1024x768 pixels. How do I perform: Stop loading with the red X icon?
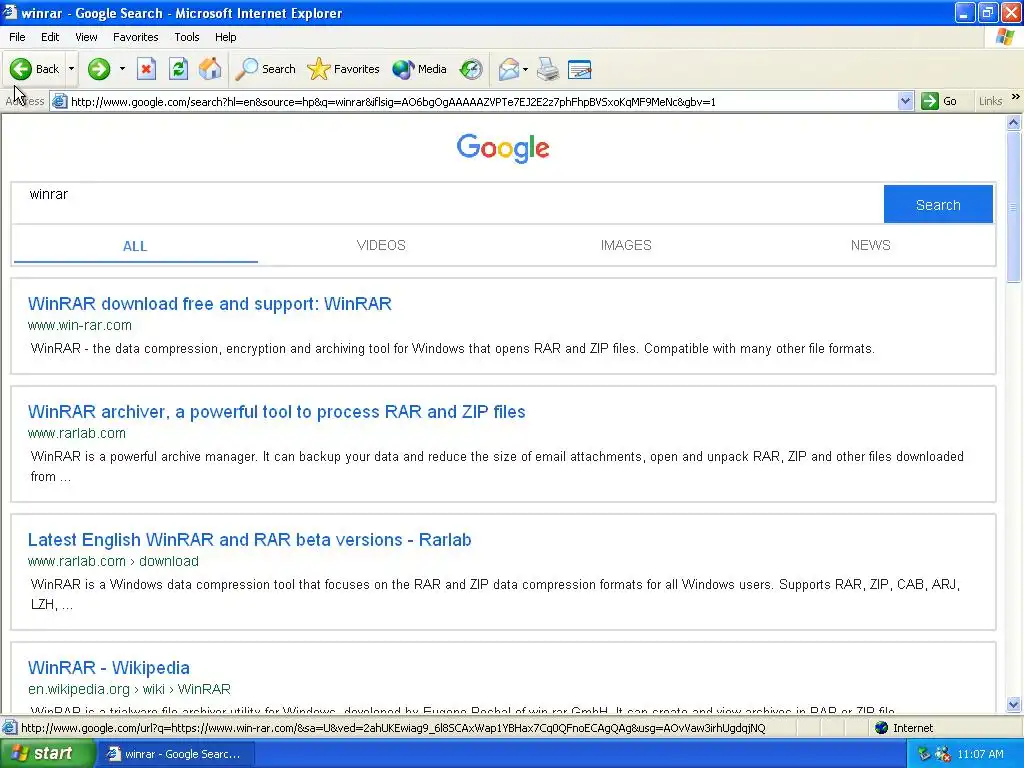click(x=146, y=69)
